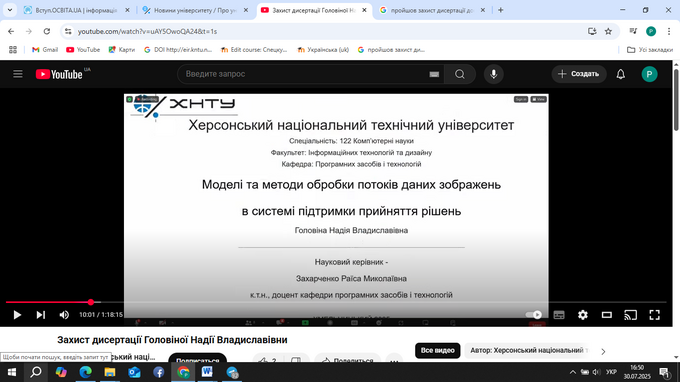680x382 pixels.
Task: Open the on-screen keyboard in search box
Action: pos(434,74)
